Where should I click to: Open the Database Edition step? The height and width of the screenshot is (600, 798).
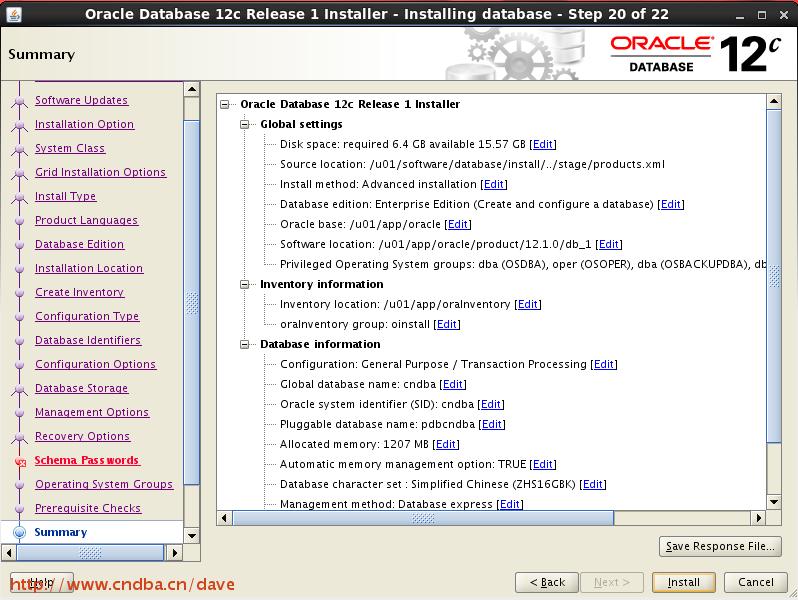pos(79,244)
